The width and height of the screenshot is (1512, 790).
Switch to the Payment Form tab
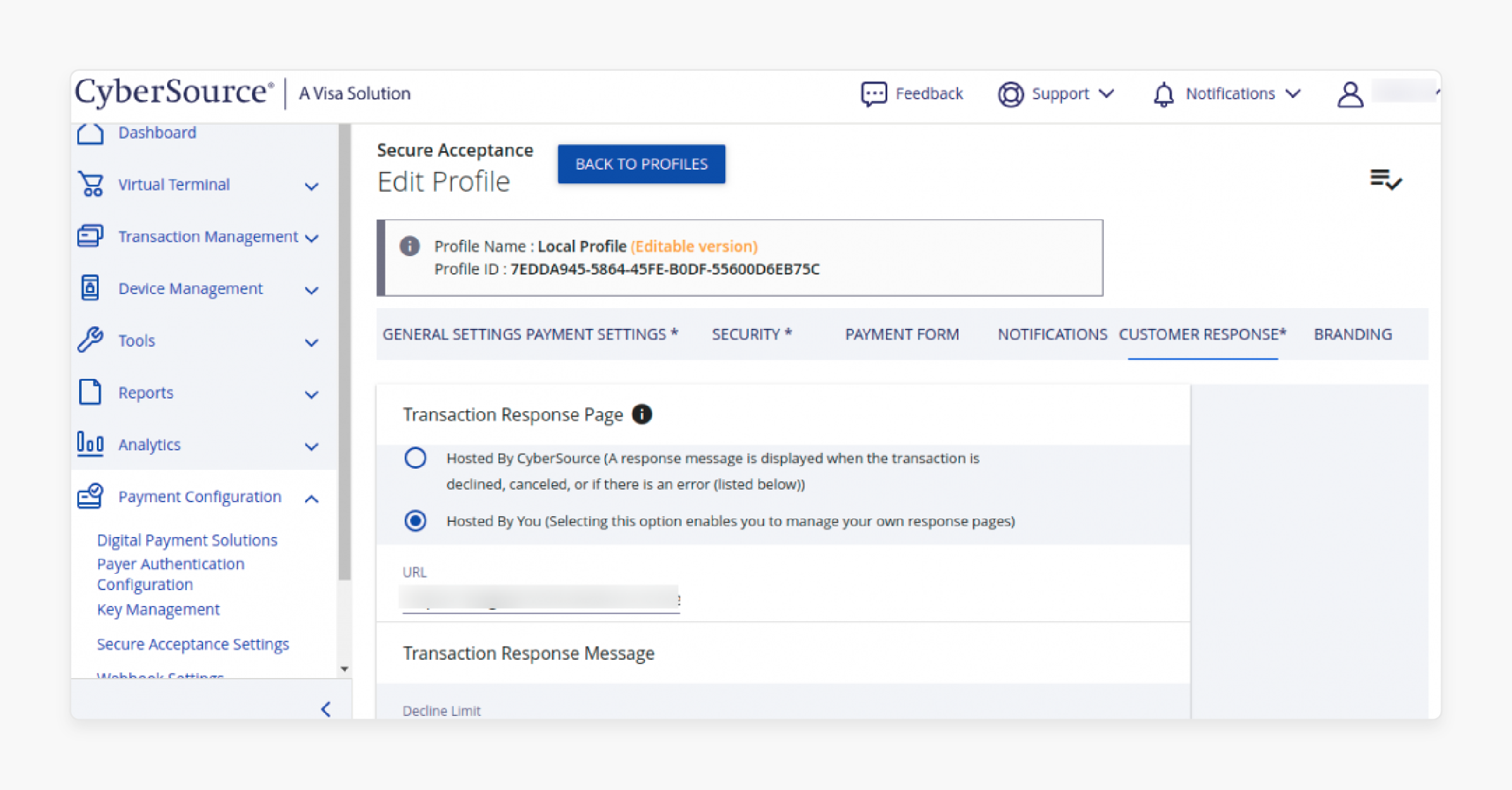[x=902, y=334]
